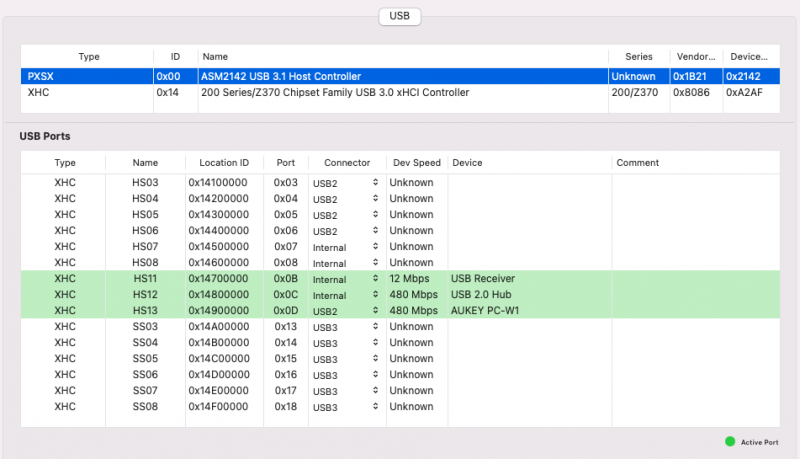The image size is (800, 459).
Task: Click the green Active Port indicator
Action: point(730,441)
